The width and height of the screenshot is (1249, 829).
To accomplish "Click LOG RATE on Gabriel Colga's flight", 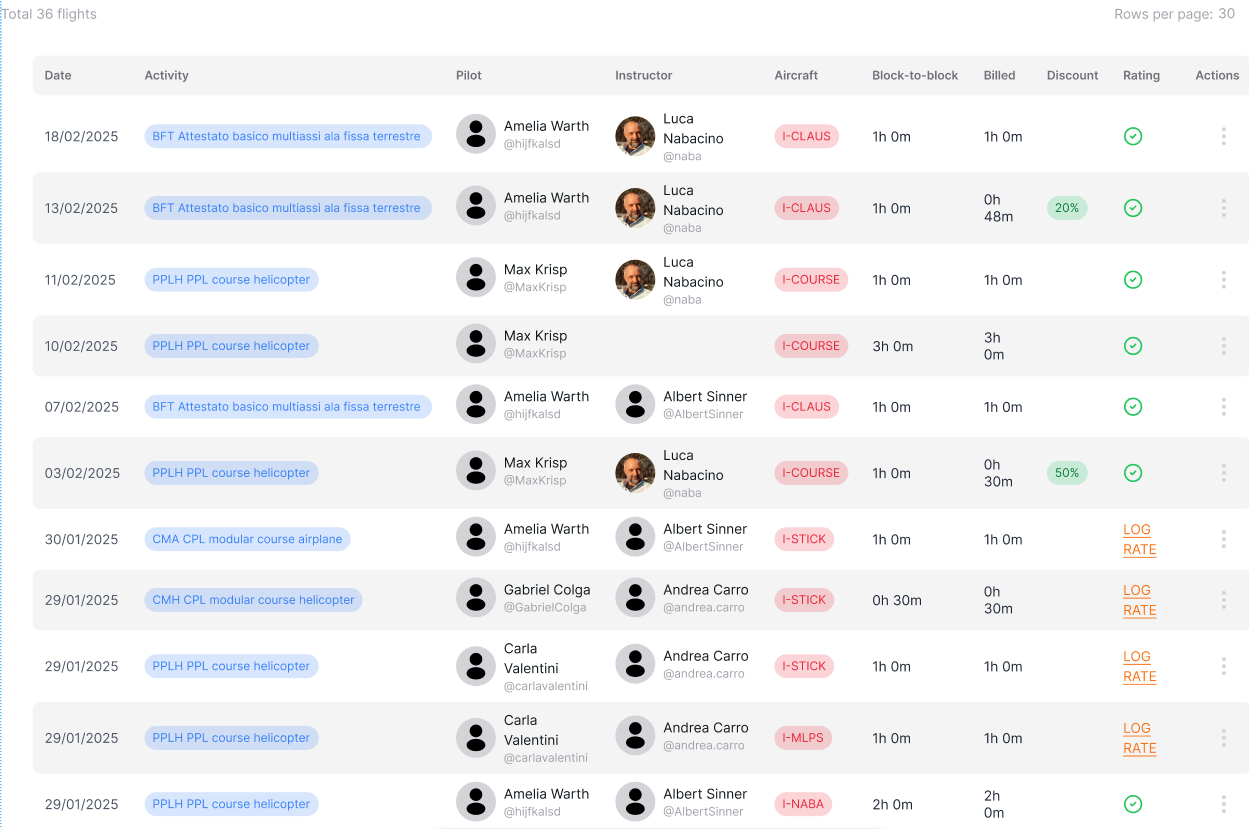I will (1139, 600).
